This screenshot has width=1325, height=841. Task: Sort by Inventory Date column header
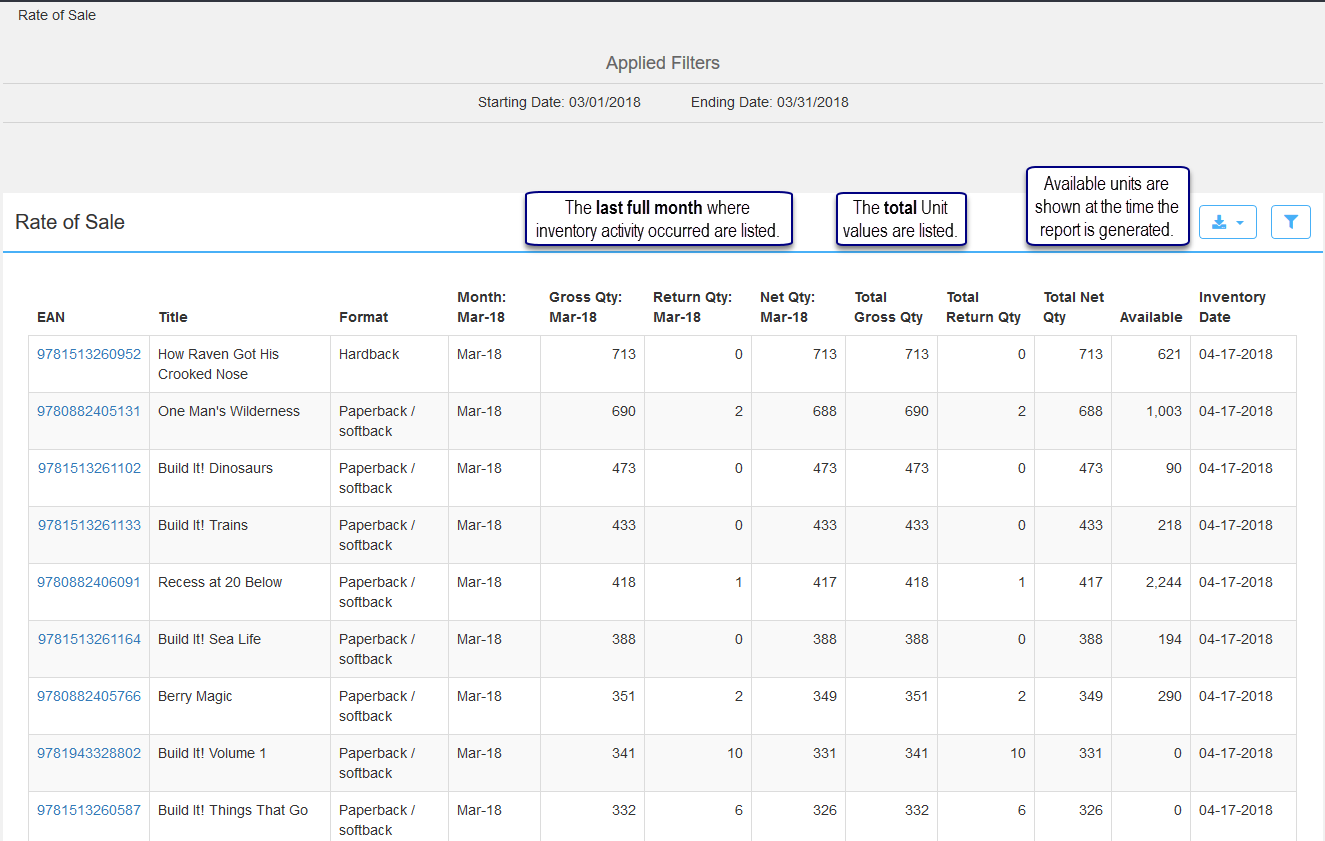pyautogui.click(x=1232, y=307)
